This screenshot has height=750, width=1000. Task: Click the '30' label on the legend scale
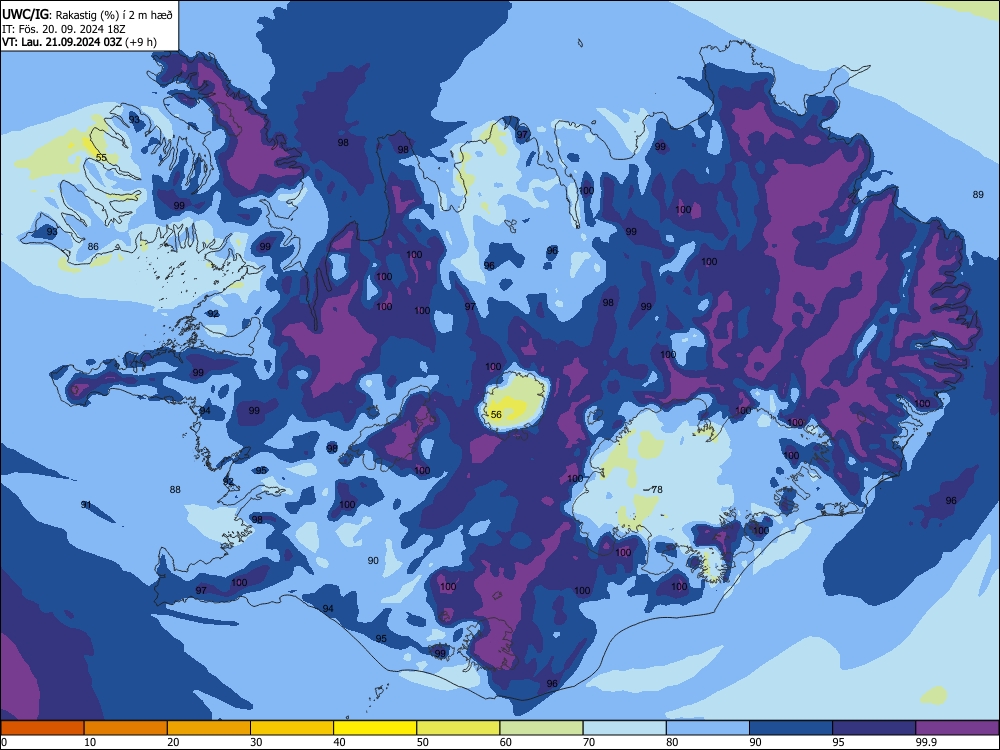coord(256,742)
